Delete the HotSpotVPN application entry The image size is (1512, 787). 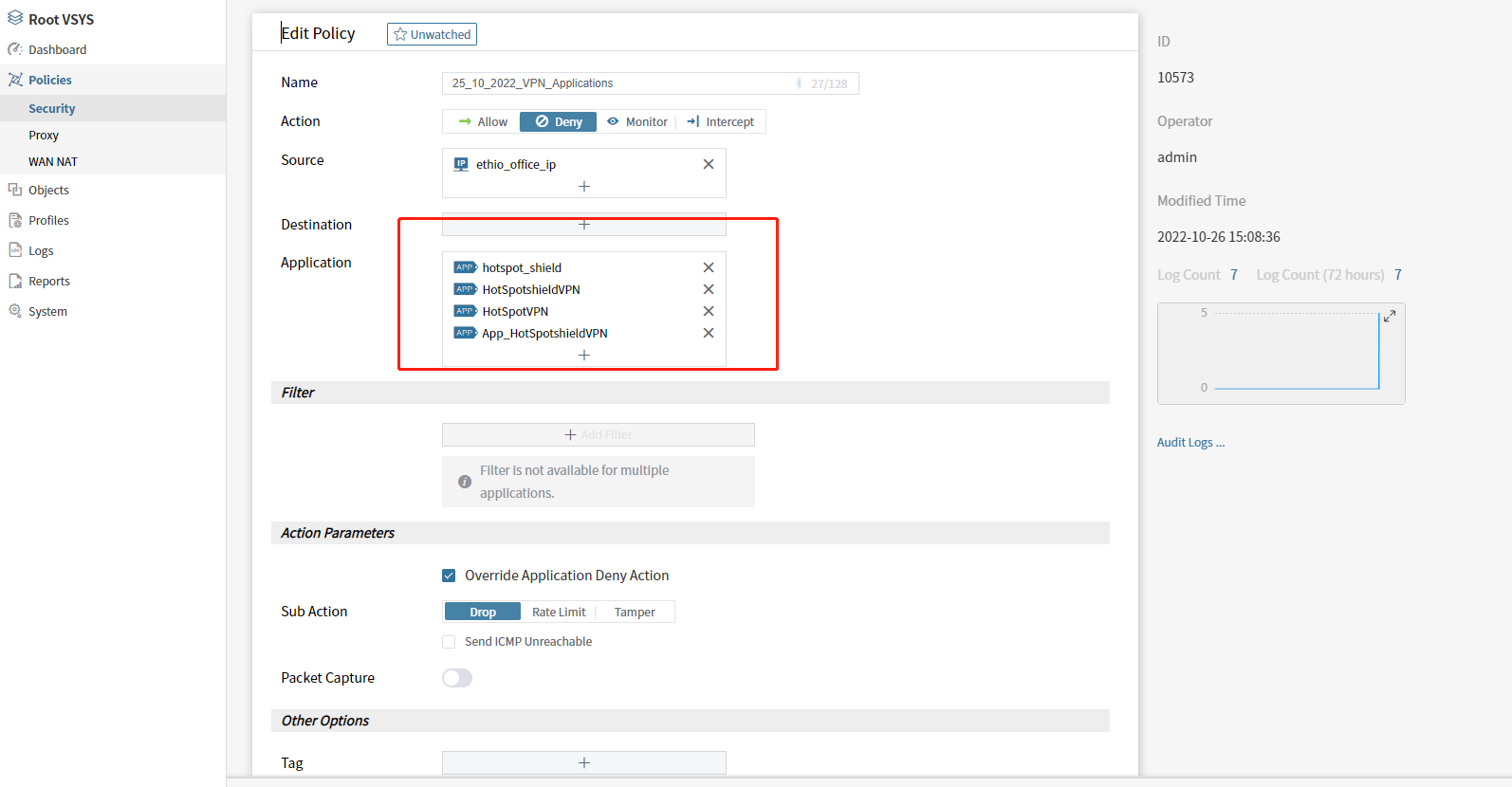(x=708, y=311)
